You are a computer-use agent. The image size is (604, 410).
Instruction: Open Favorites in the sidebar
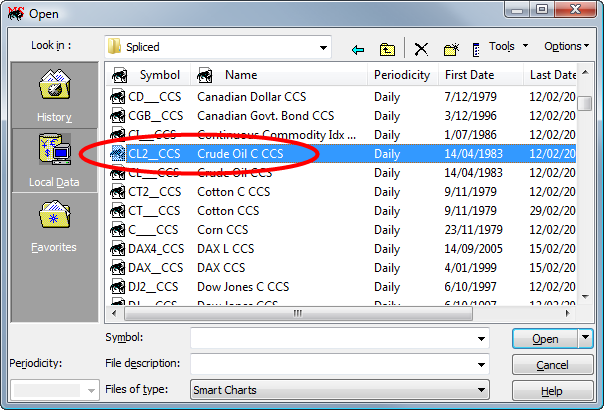click(54, 226)
